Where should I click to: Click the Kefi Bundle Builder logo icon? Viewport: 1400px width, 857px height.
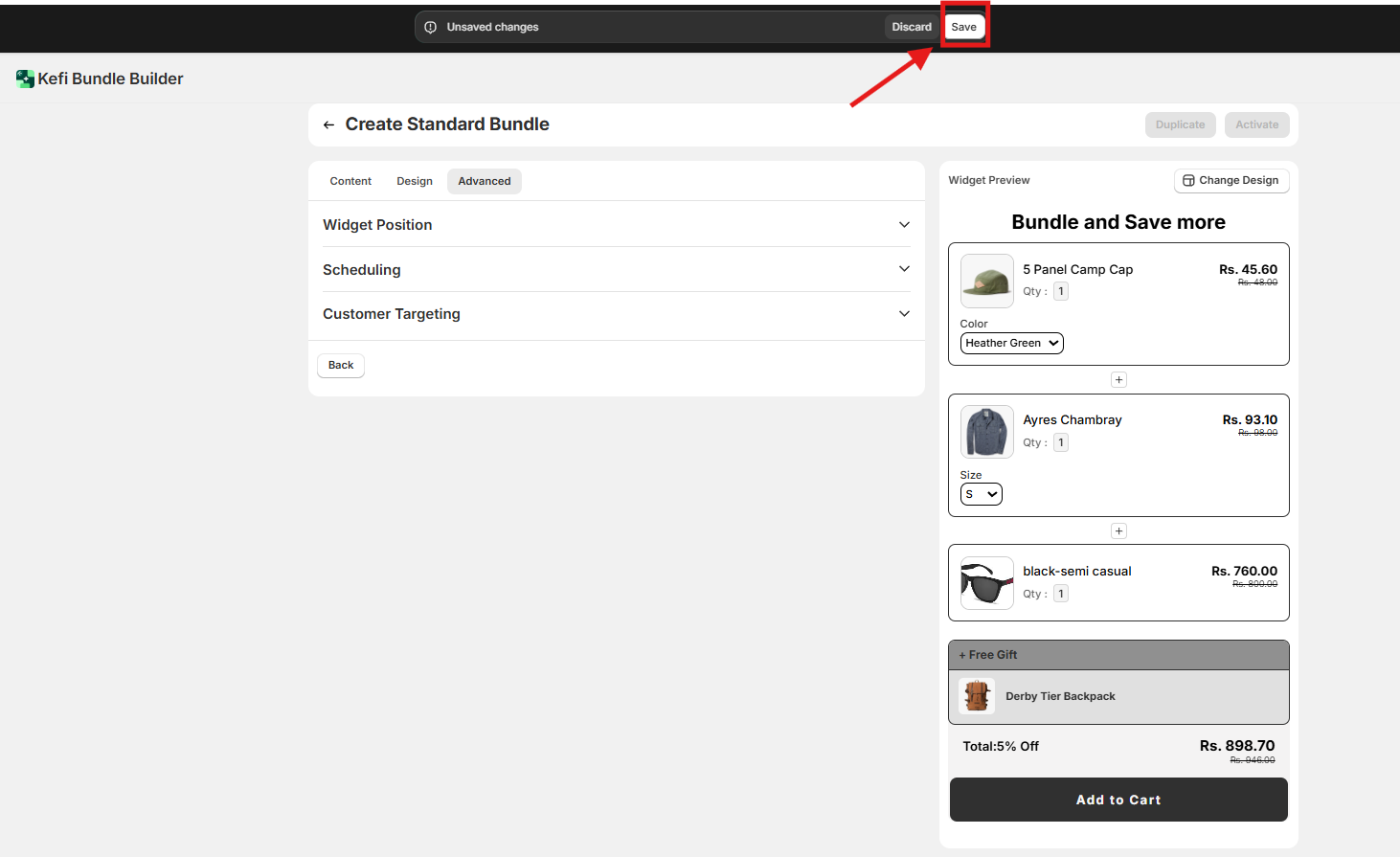pos(25,79)
